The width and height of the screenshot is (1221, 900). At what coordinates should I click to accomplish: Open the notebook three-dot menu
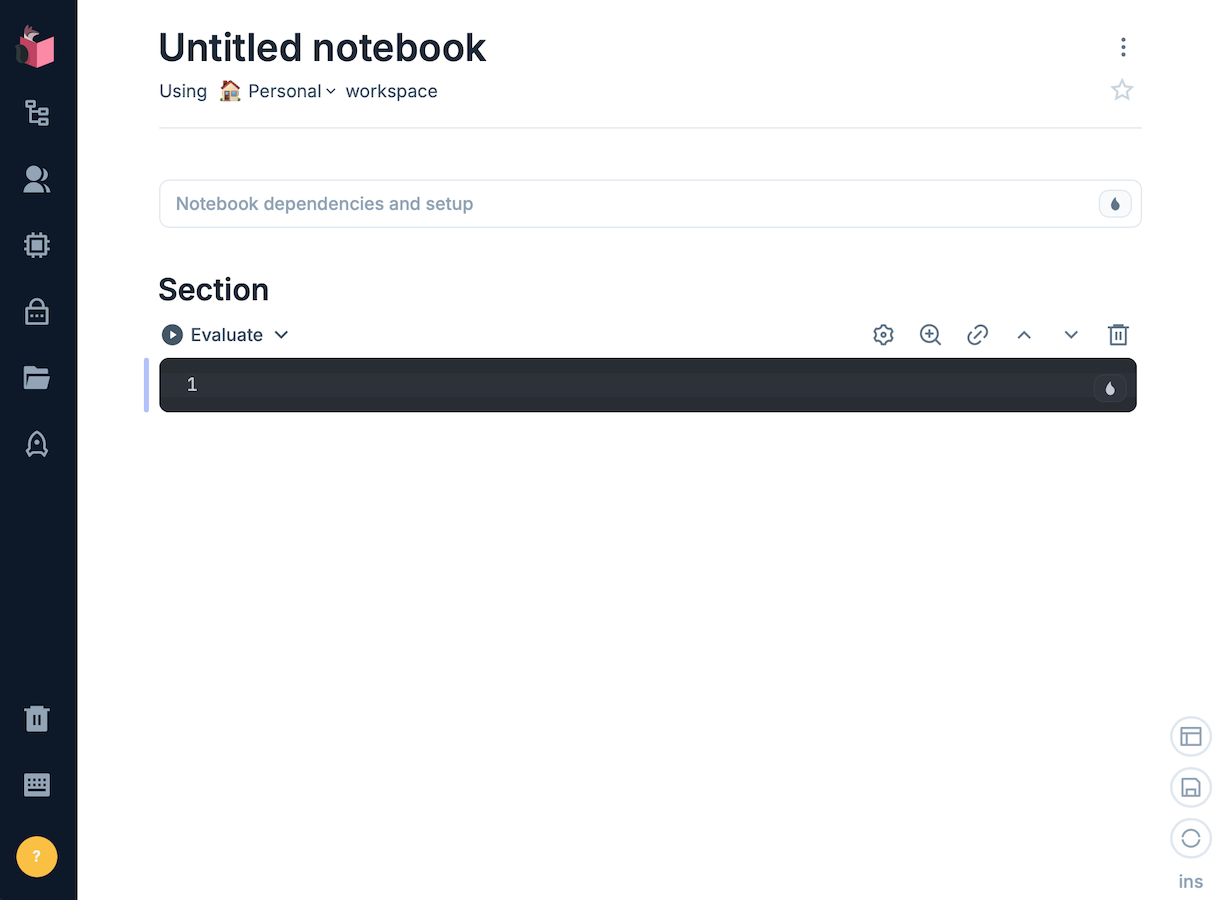(x=1123, y=47)
